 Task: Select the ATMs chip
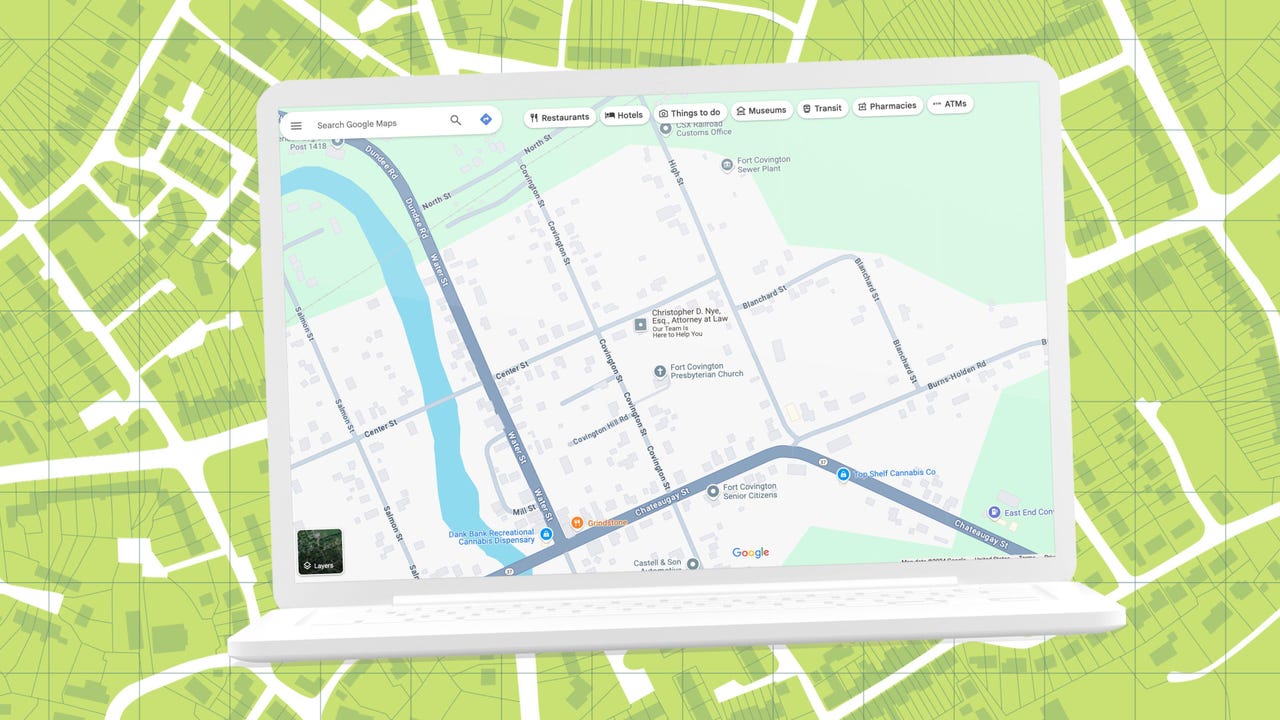(950, 104)
